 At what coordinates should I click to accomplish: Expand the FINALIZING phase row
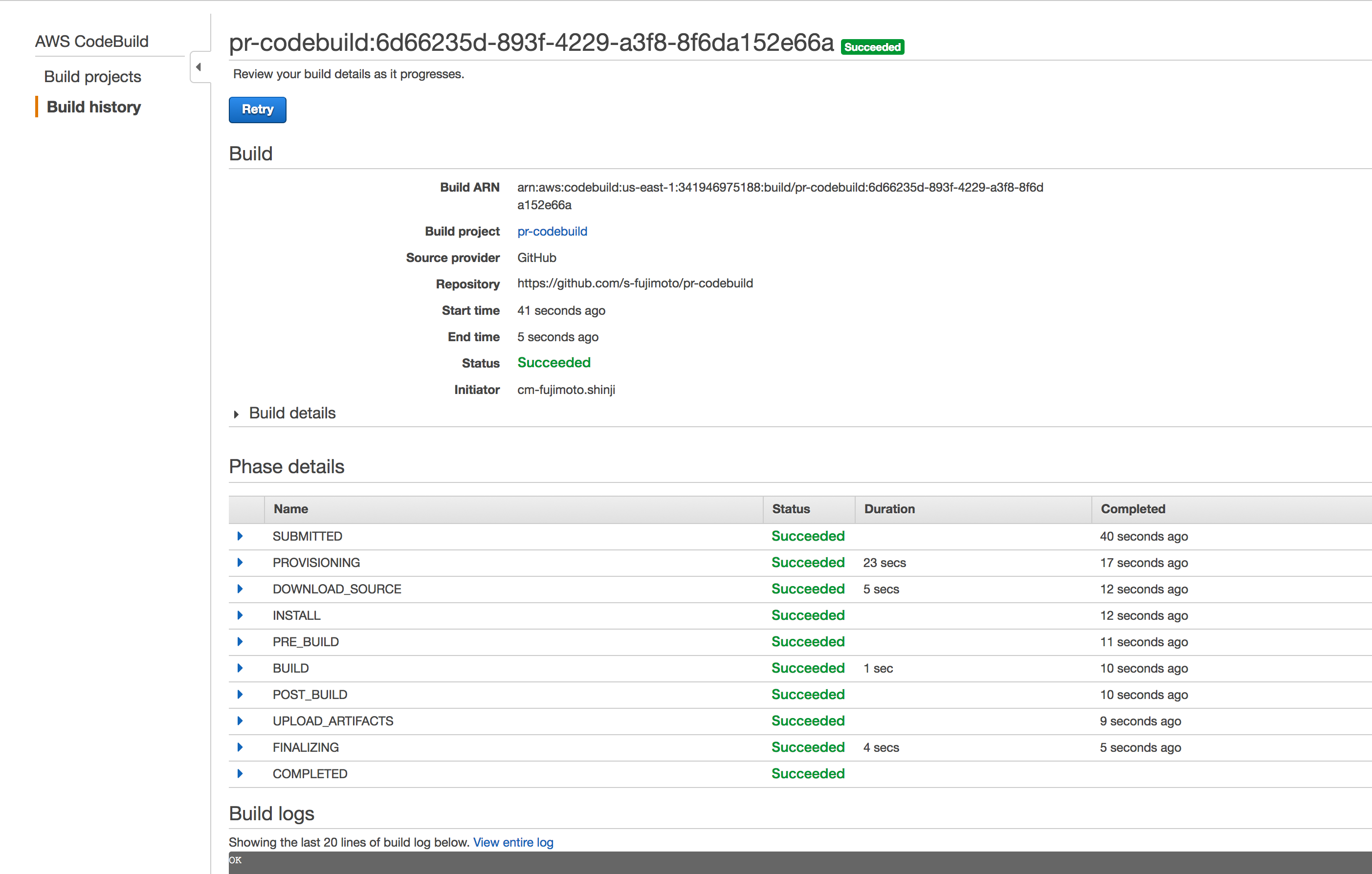tap(240, 747)
